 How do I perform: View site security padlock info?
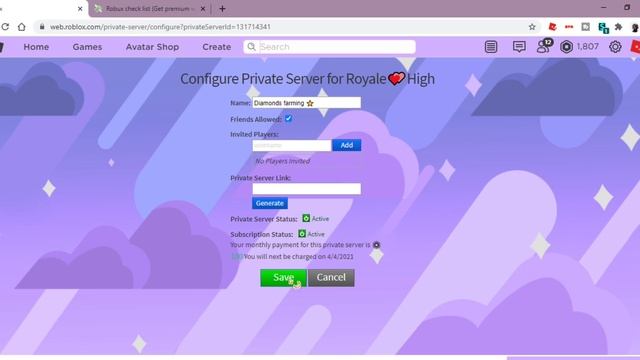(x=42, y=27)
